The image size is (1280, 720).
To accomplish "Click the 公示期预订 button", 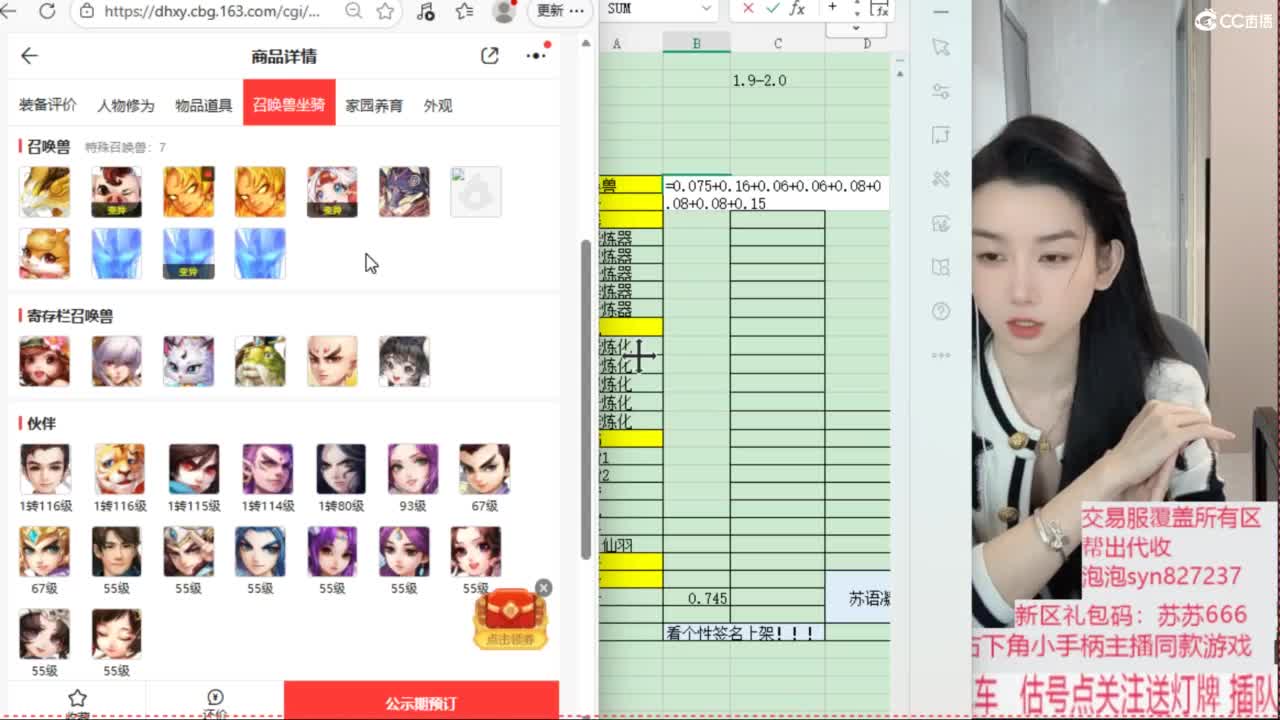I will coord(421,702).
